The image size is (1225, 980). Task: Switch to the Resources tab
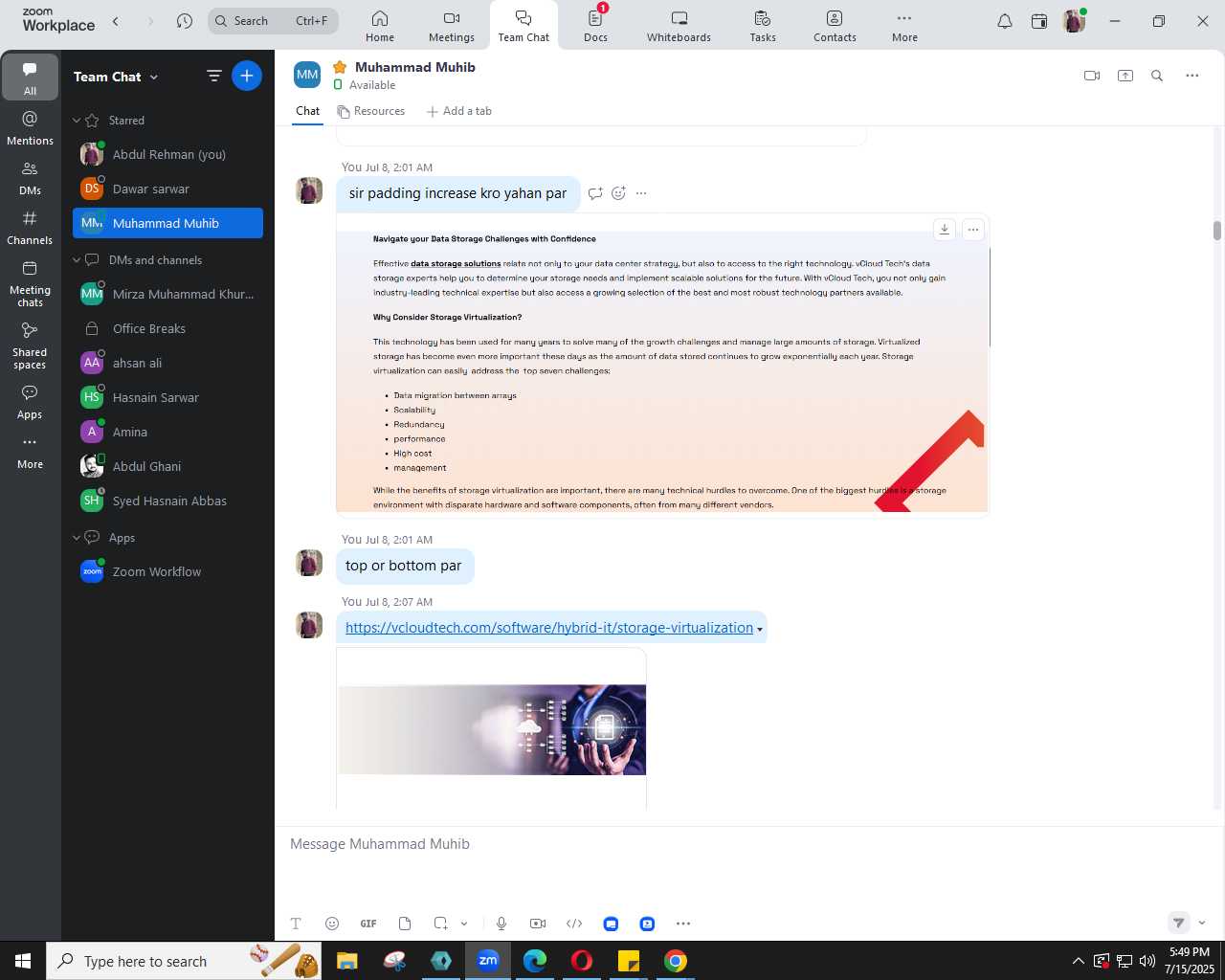pos(371,111)
